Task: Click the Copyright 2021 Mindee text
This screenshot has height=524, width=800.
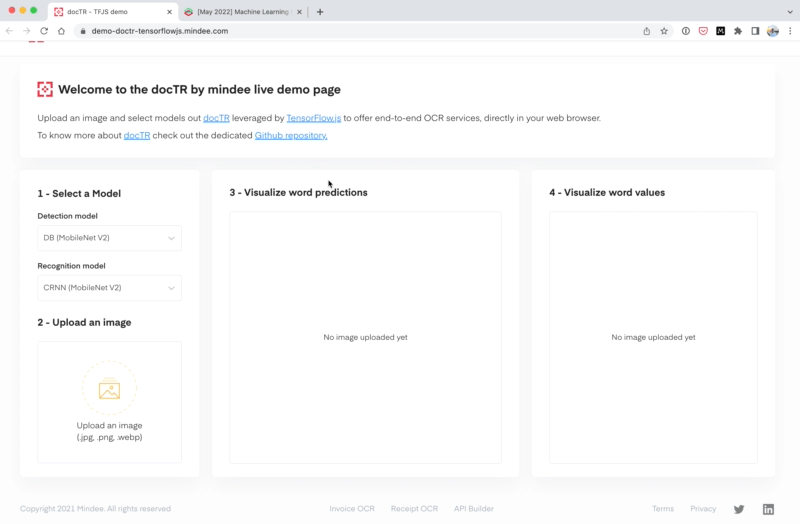Action: coord(95,509)
